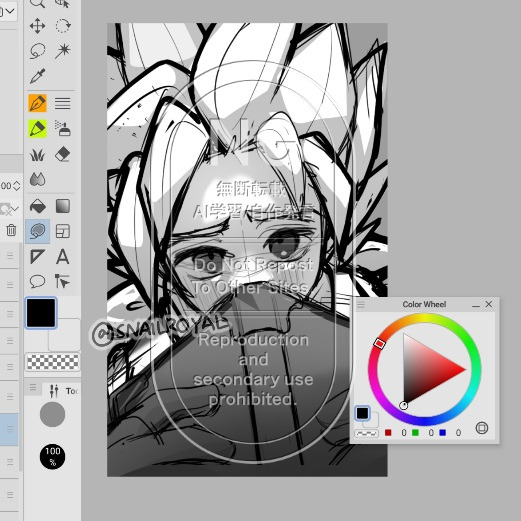This screenshot has width=521, height=521.
Task: Select the Move layer tool
Action: (x=37, y=26)
